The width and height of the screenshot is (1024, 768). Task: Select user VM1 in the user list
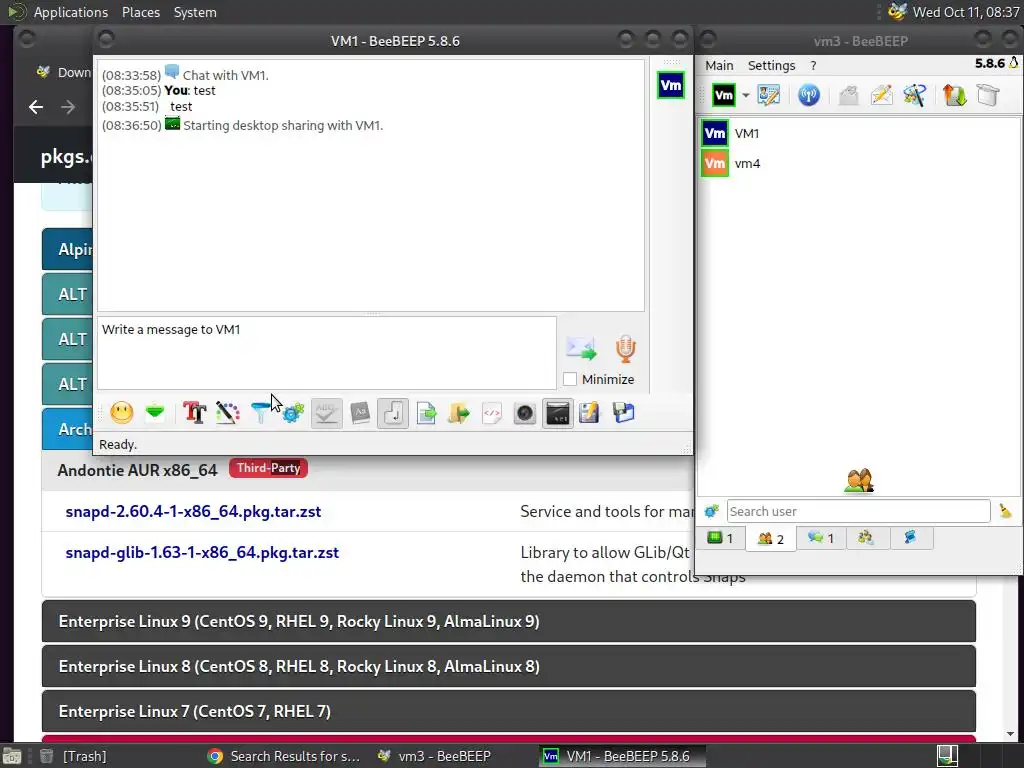[858, 133]
